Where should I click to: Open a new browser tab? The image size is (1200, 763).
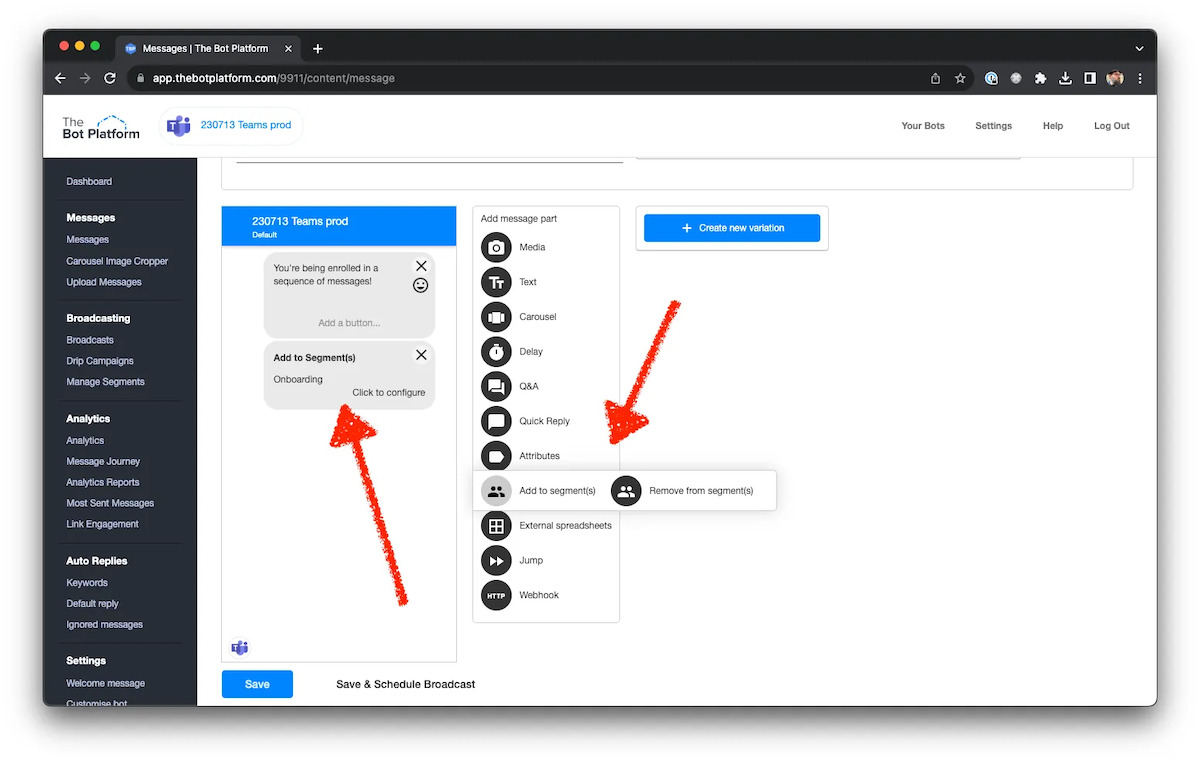pos(318,48)
